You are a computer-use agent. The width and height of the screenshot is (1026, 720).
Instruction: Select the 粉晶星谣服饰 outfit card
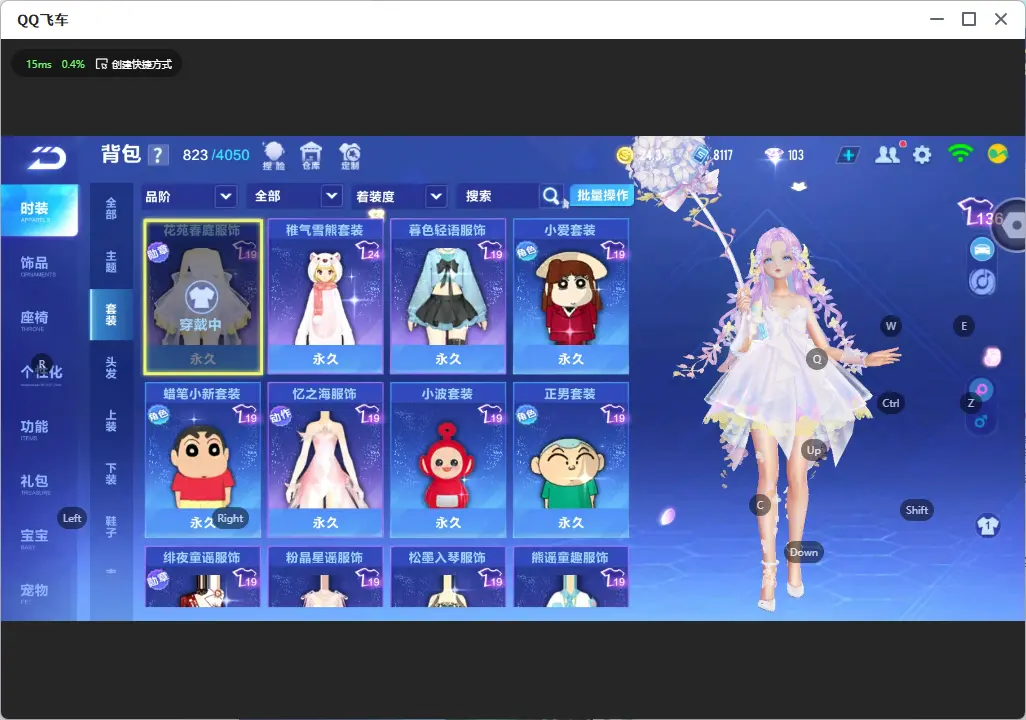tap(325, 577)
